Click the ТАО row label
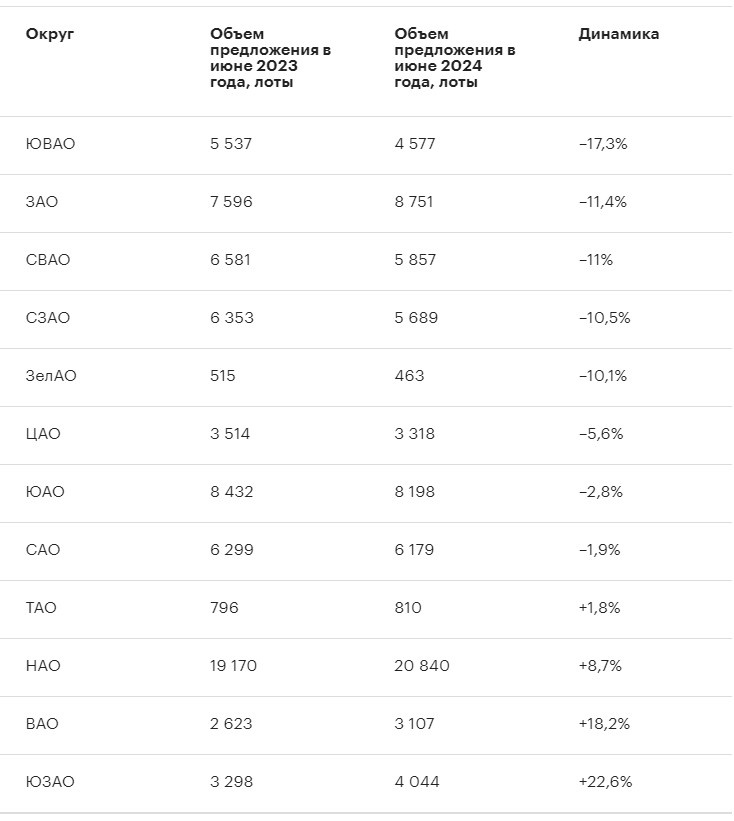734x821 pixels. [43, 608]
